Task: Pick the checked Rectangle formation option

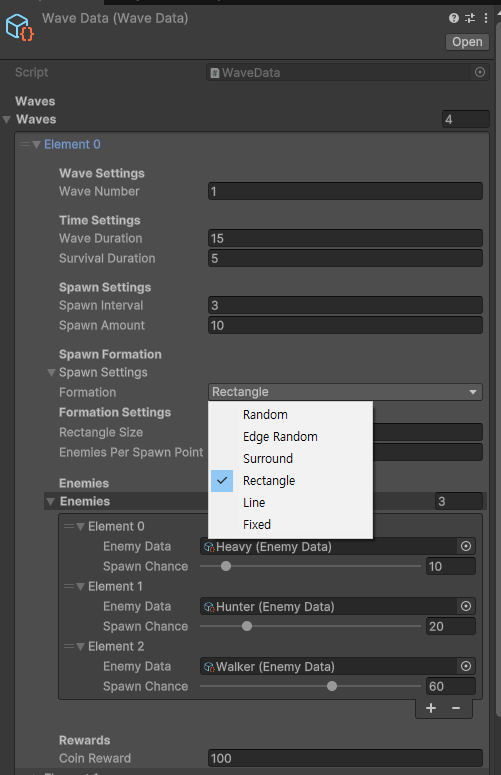Action: pos(291,480)
